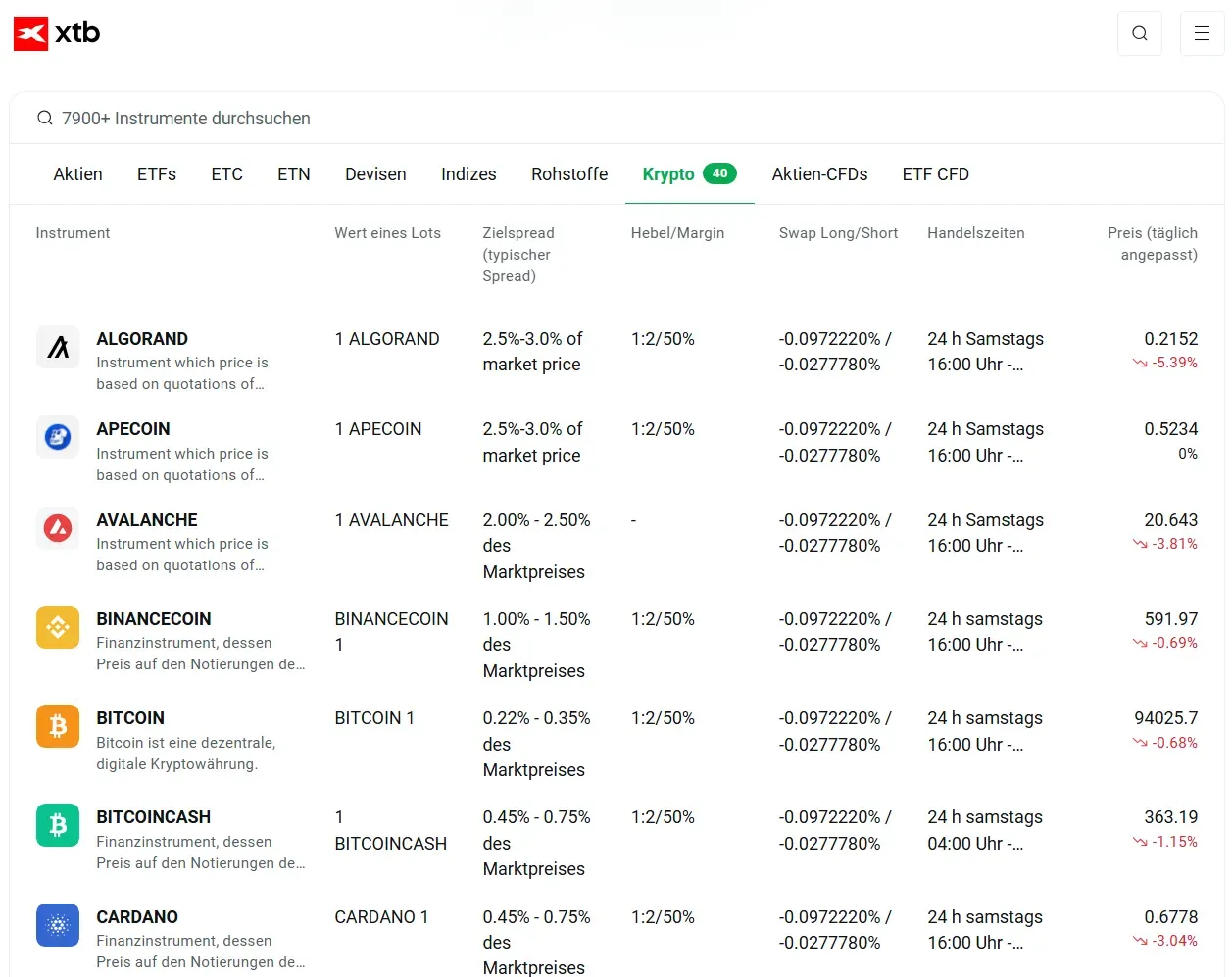Click the Bitcoin lot value BITCOIN 1
Viewport: 1232px width, 977px height.
point(374,718)
